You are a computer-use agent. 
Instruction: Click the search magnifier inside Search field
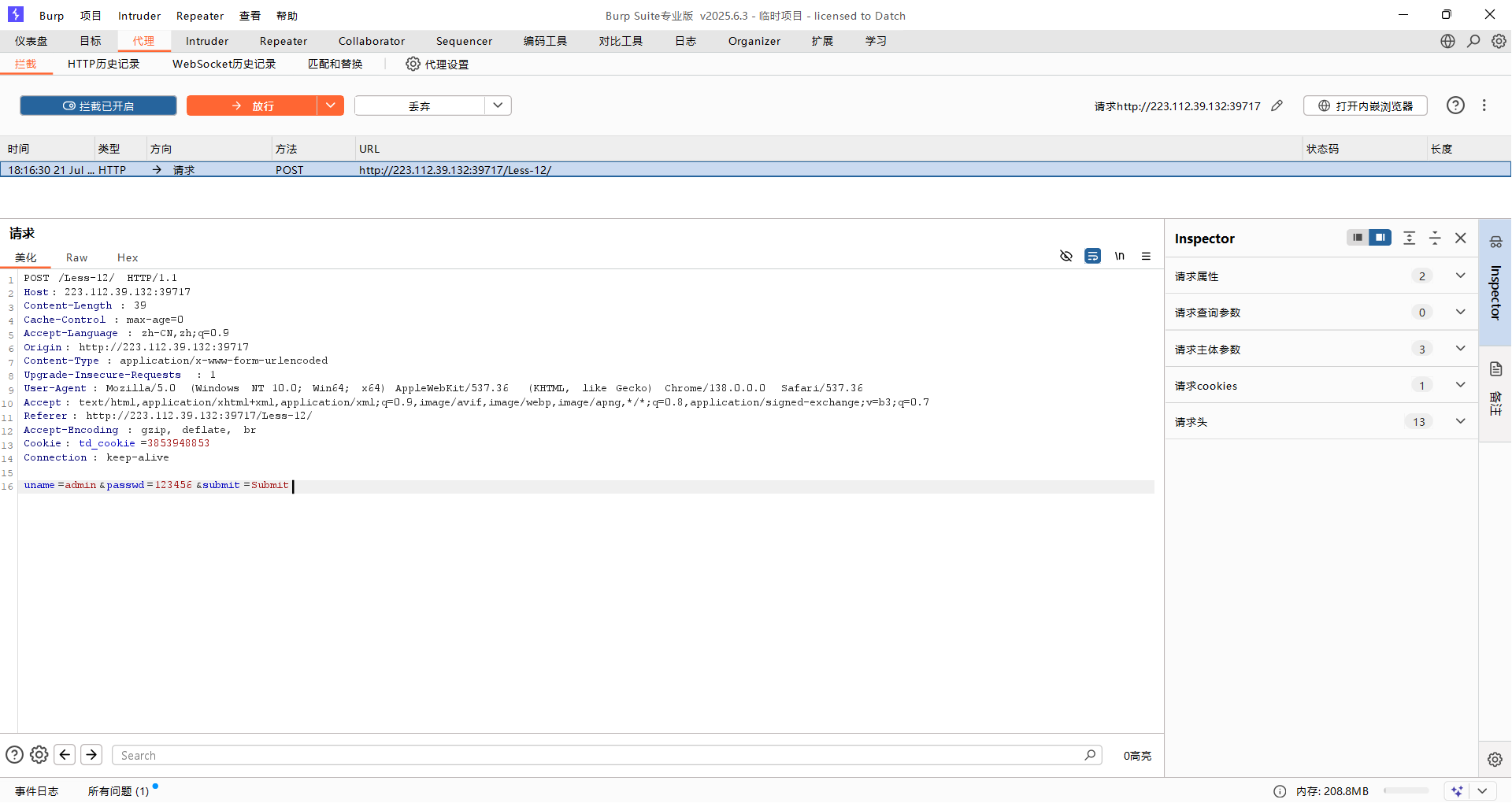tap(1090, 755)
